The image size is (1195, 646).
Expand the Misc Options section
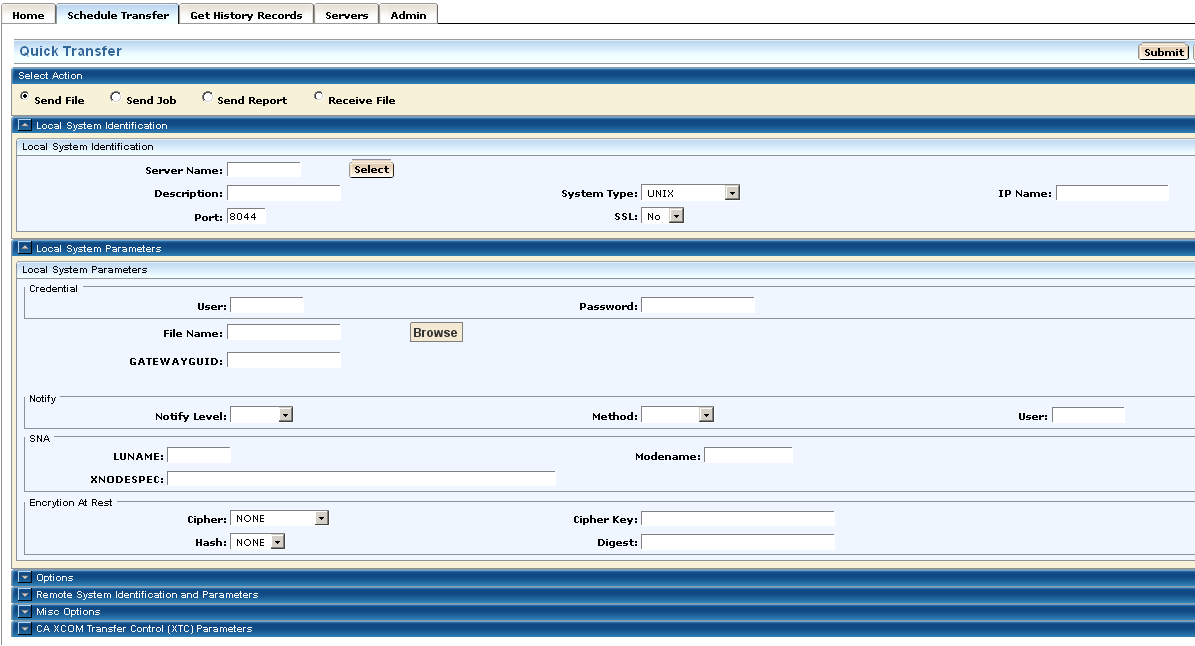[x=25, y=612]
